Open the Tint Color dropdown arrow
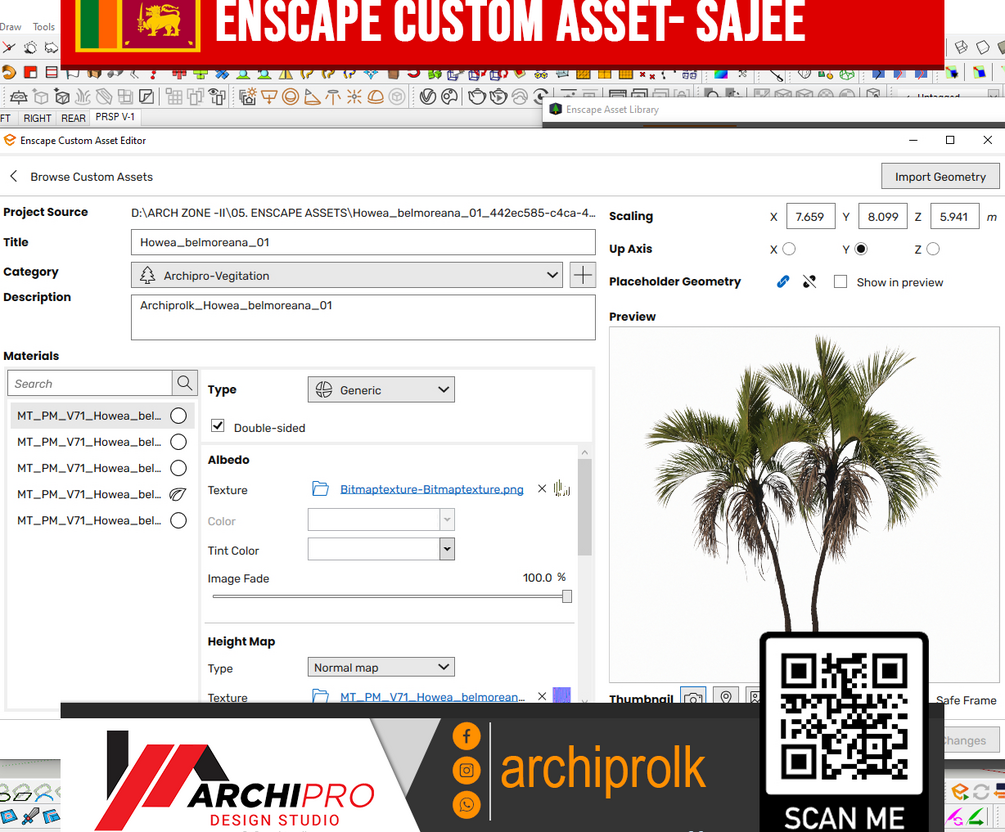 pyautogui.click(x=447, y=549)
